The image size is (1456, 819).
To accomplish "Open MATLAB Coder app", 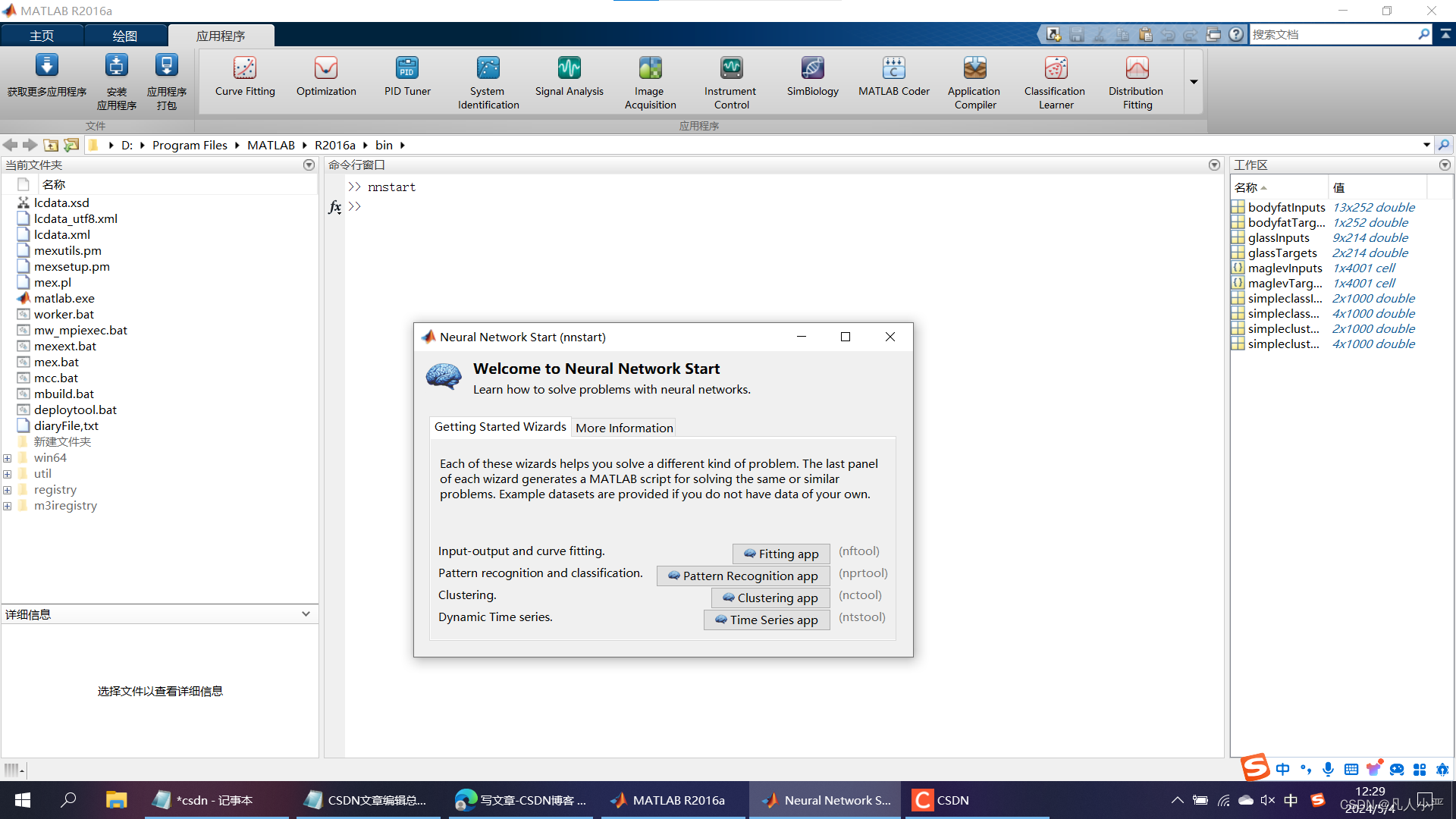I will click(893, 77).
